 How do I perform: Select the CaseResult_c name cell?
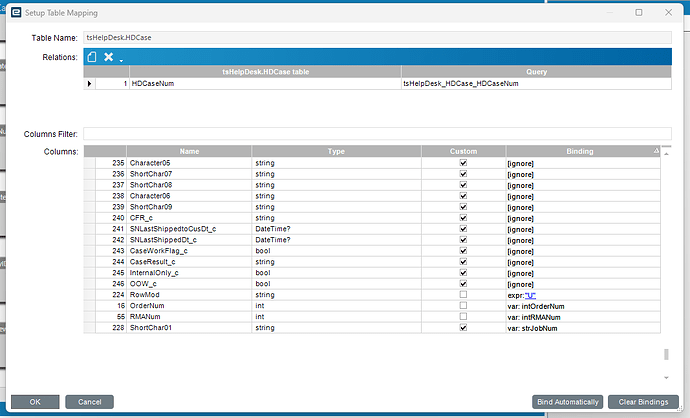(189, 262)
